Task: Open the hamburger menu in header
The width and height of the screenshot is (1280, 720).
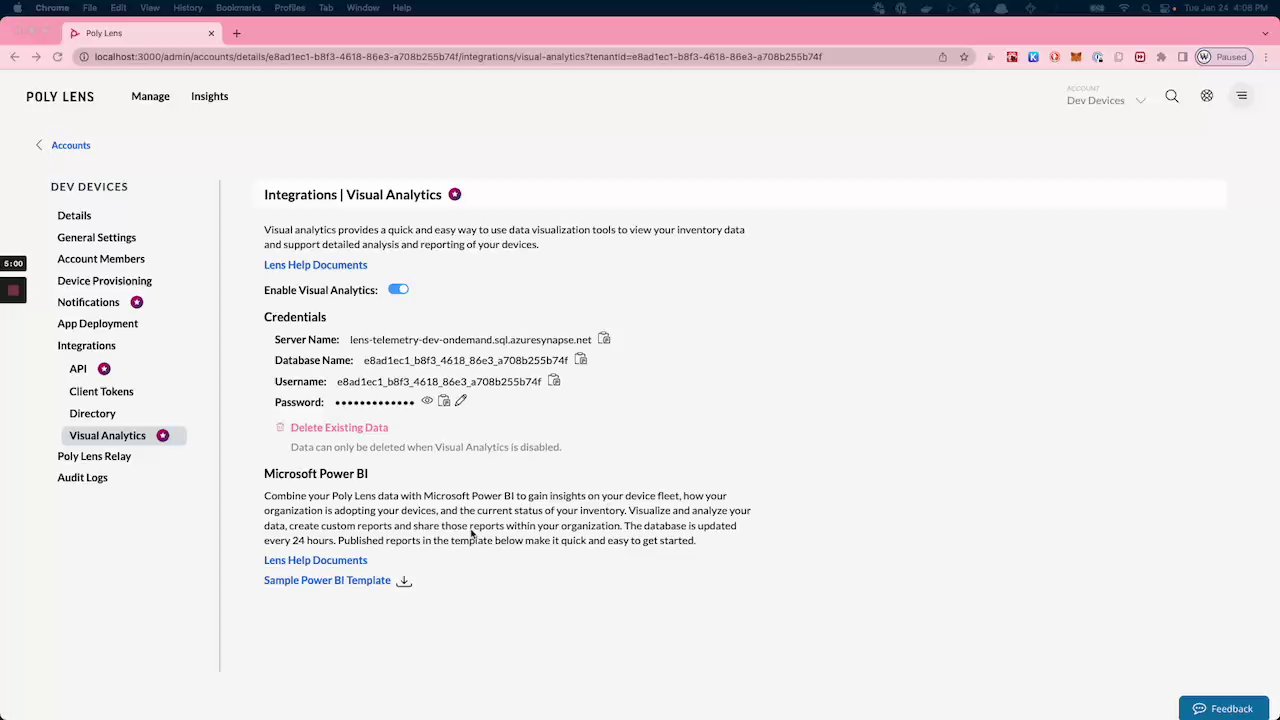Action: (1242, 96)
